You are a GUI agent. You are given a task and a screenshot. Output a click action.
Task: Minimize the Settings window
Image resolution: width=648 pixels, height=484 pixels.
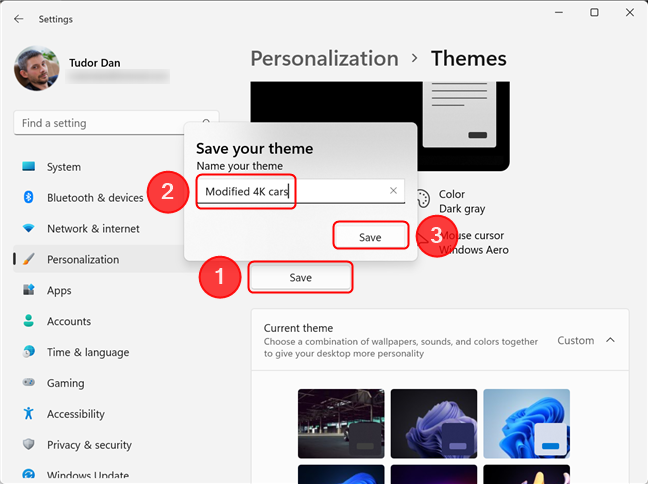tap(559, 12)
